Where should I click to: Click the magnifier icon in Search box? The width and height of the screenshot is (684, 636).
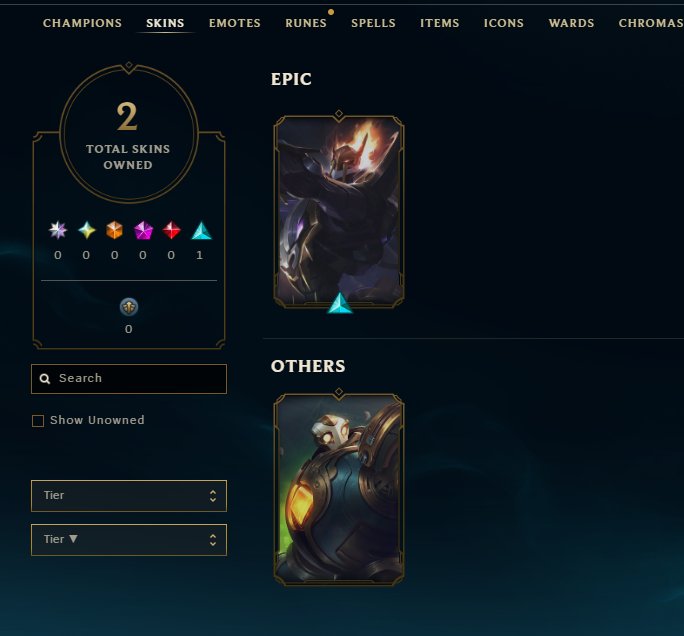[x=44, y=379]
